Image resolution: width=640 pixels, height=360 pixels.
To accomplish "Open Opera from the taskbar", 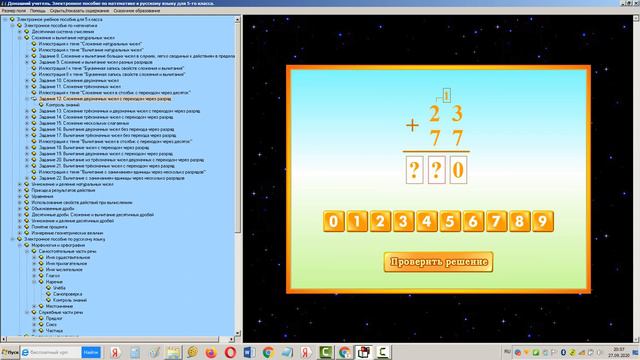I will [x=230, y=352].
